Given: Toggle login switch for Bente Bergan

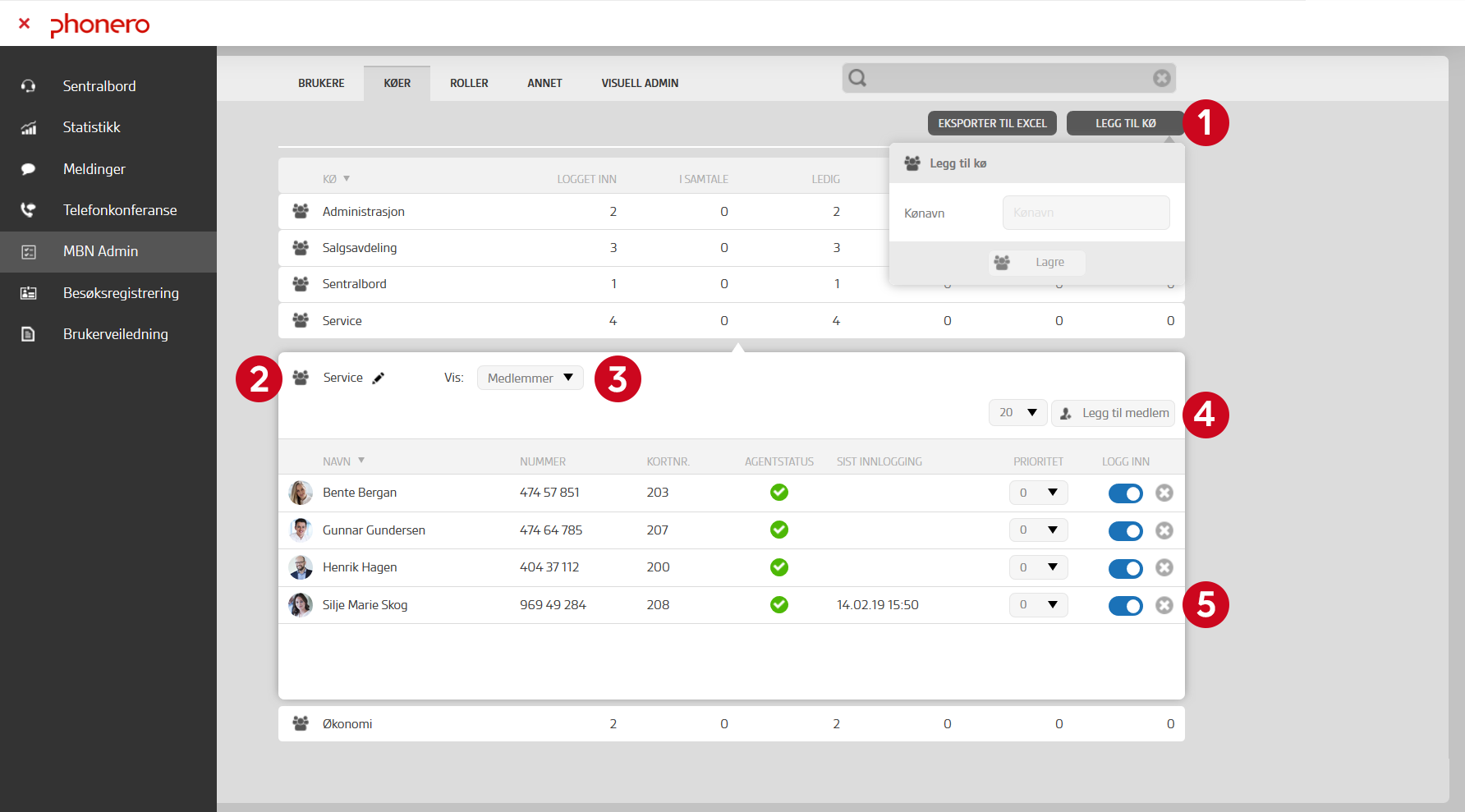Looking at the screenshot, I should point(1126,493).
